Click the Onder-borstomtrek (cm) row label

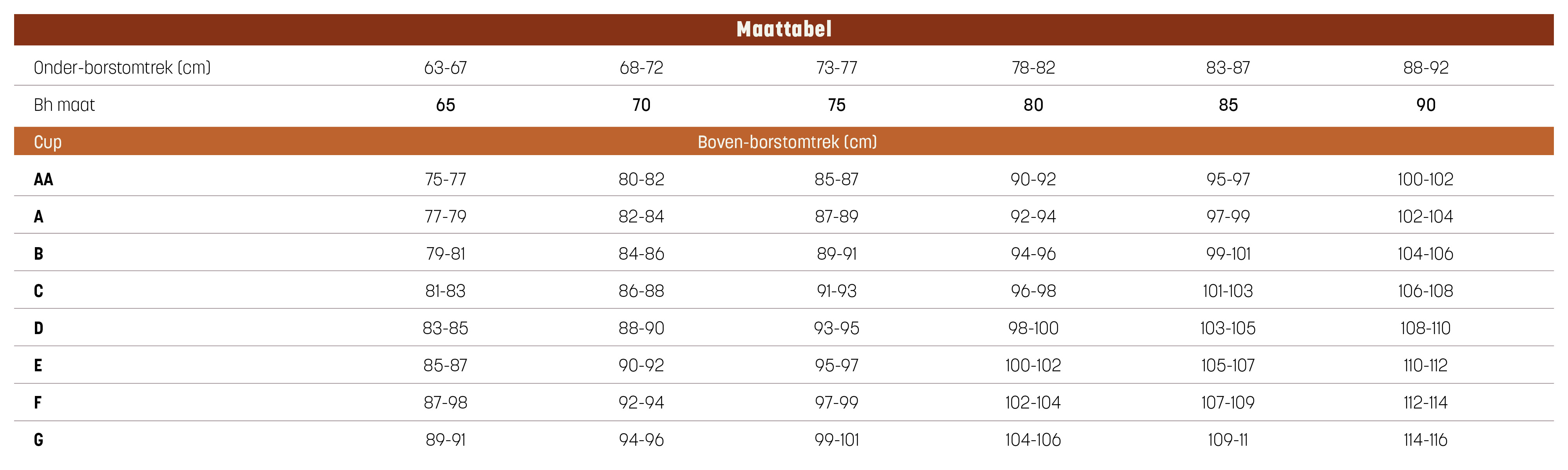(122, 67)
